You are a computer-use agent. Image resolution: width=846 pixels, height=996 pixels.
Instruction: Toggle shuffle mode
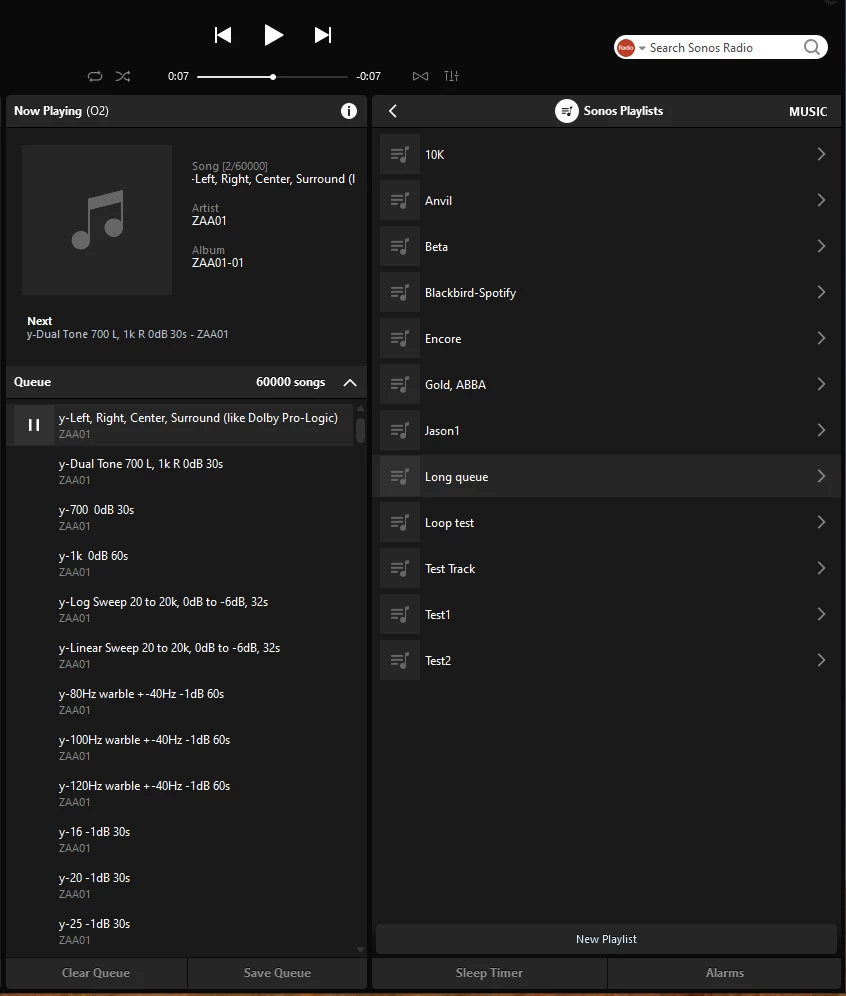click(x=122, y=76)
